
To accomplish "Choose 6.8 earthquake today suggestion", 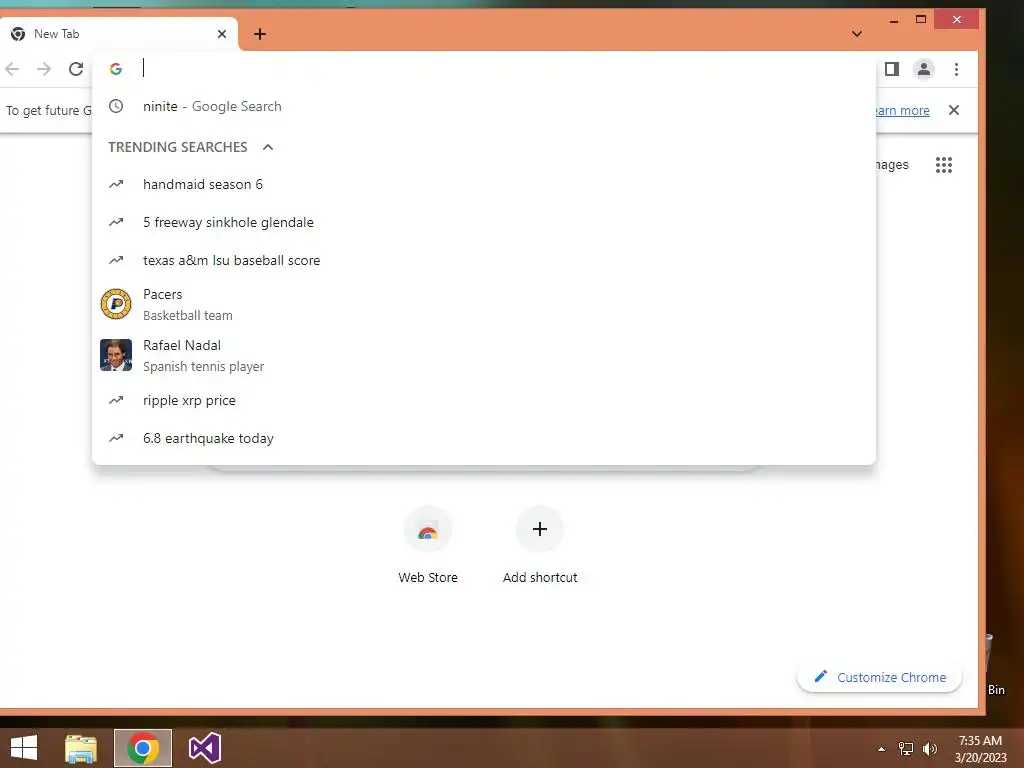I will click(x=484, y=438).
